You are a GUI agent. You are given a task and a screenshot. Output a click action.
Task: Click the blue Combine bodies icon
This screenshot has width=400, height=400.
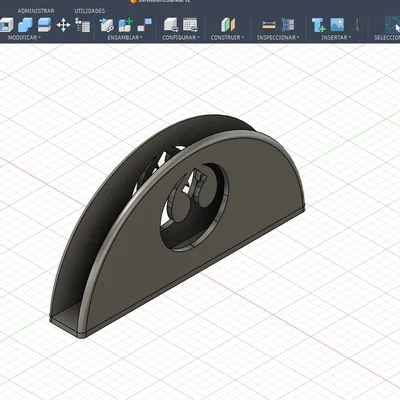(x=25, y=25)
